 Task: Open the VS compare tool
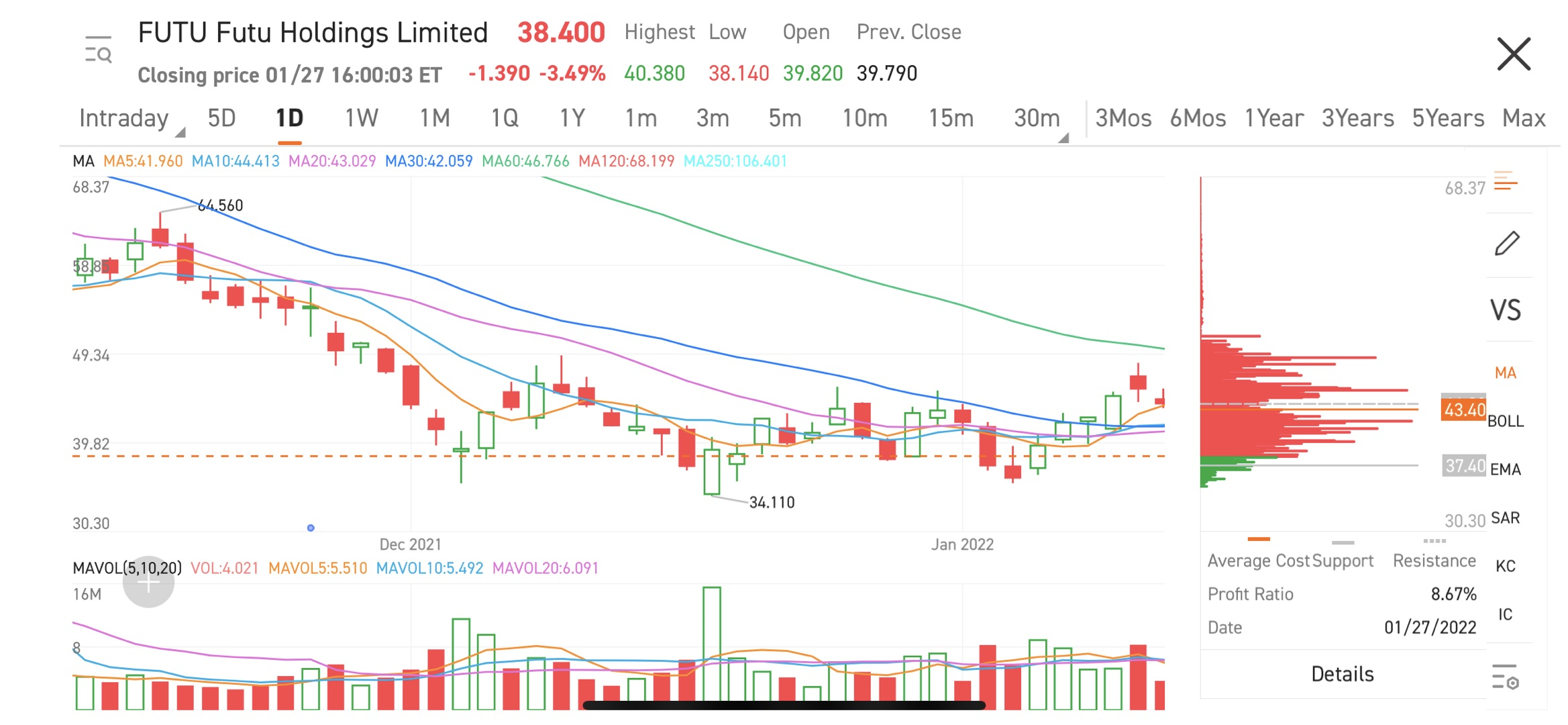1506,310
